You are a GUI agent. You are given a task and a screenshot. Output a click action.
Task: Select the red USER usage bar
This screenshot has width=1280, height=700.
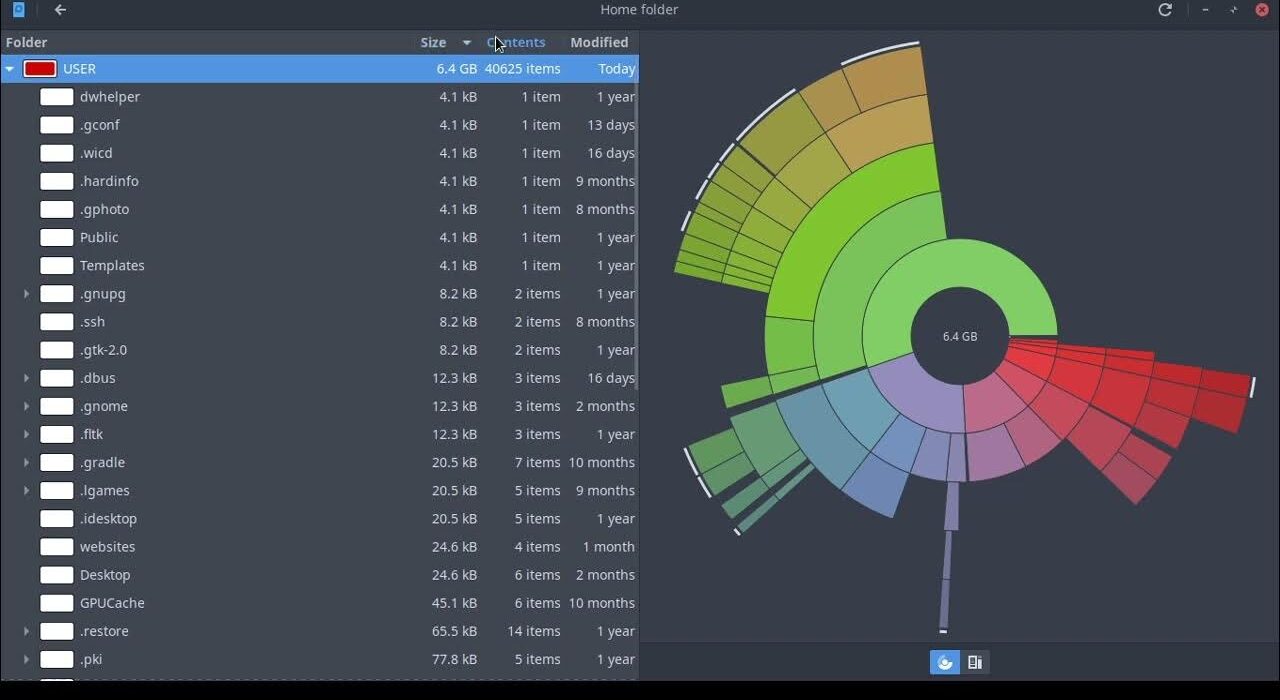[40, 69]
